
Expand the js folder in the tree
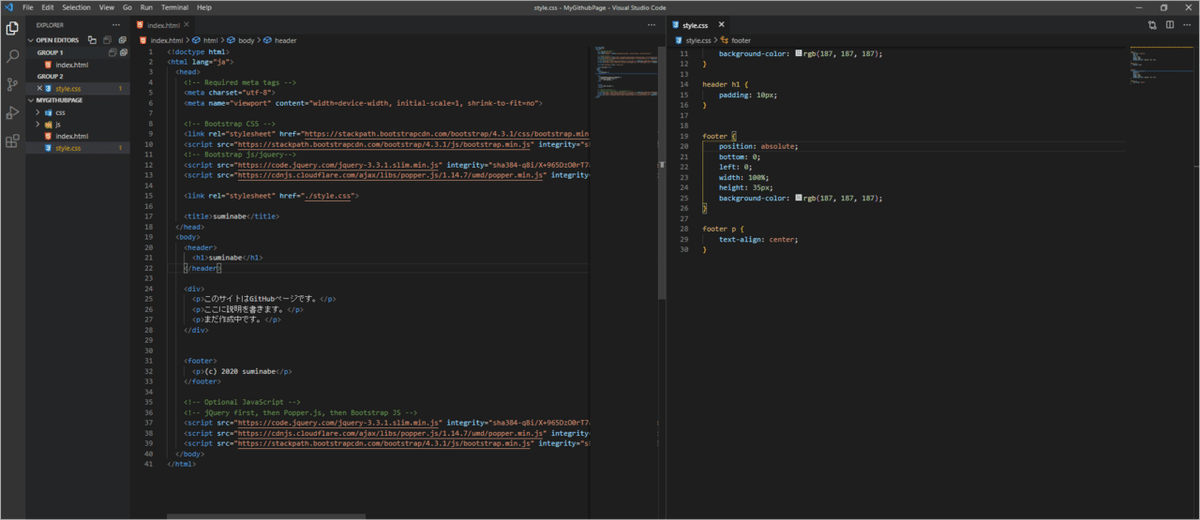(x=58, y=124)
